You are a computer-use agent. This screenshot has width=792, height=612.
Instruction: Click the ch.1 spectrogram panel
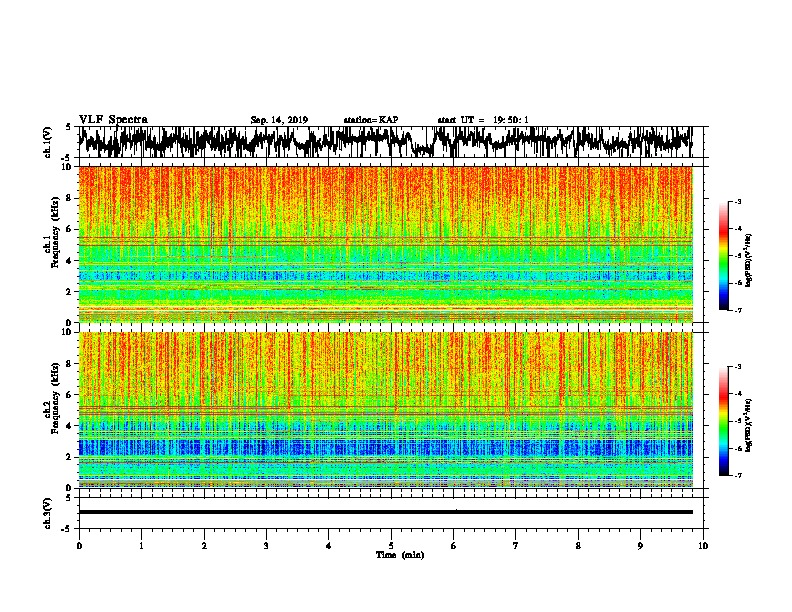(x=385, y=244)
